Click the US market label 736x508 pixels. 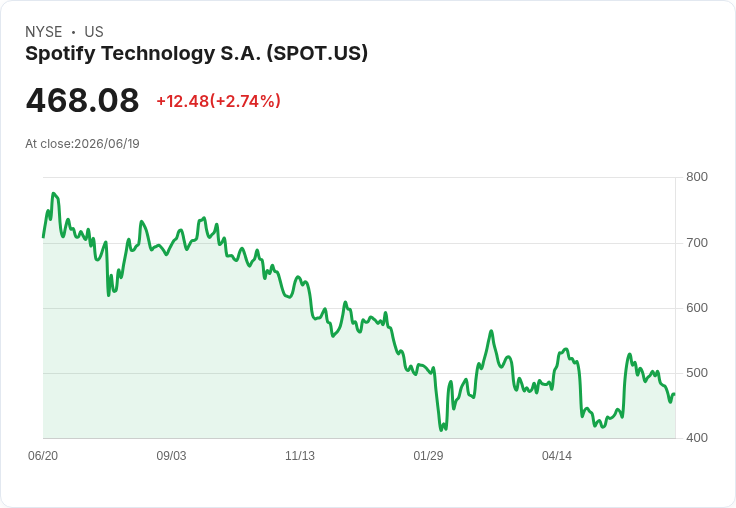(94, 32)
